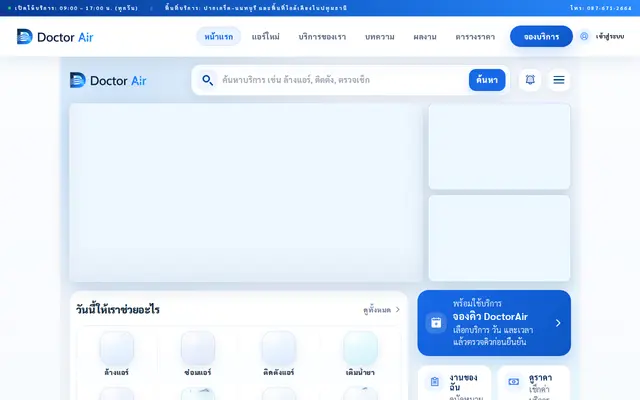
Task: Click the clipboard icon in the งานของฉัน card
Action: point(435,382)
